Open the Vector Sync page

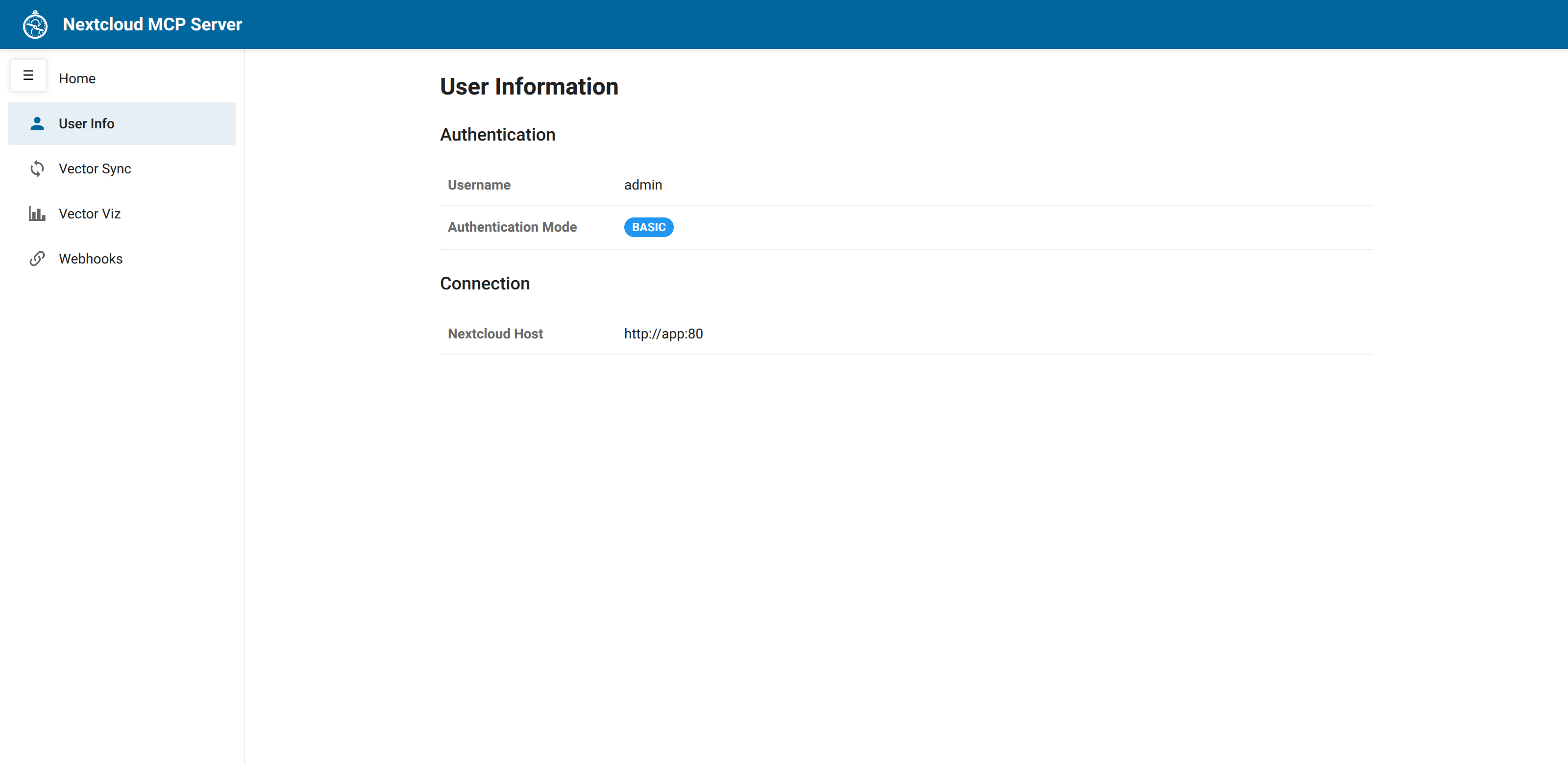(122, 168)
